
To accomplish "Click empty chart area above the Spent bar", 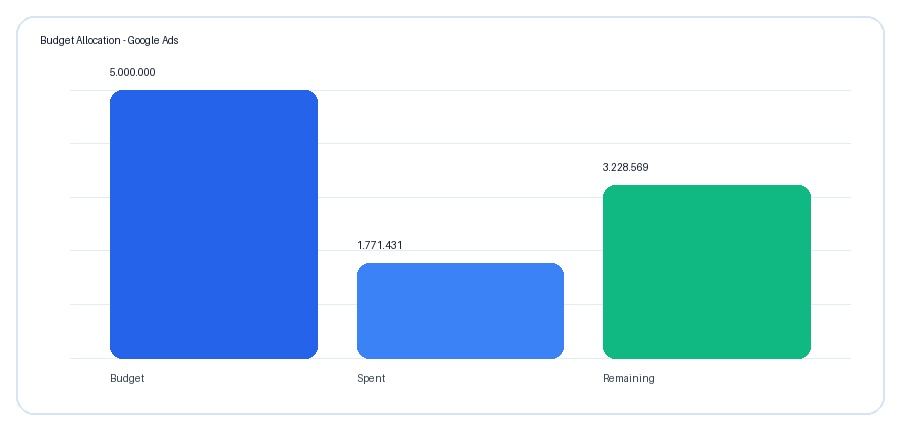I will [460, 172].
